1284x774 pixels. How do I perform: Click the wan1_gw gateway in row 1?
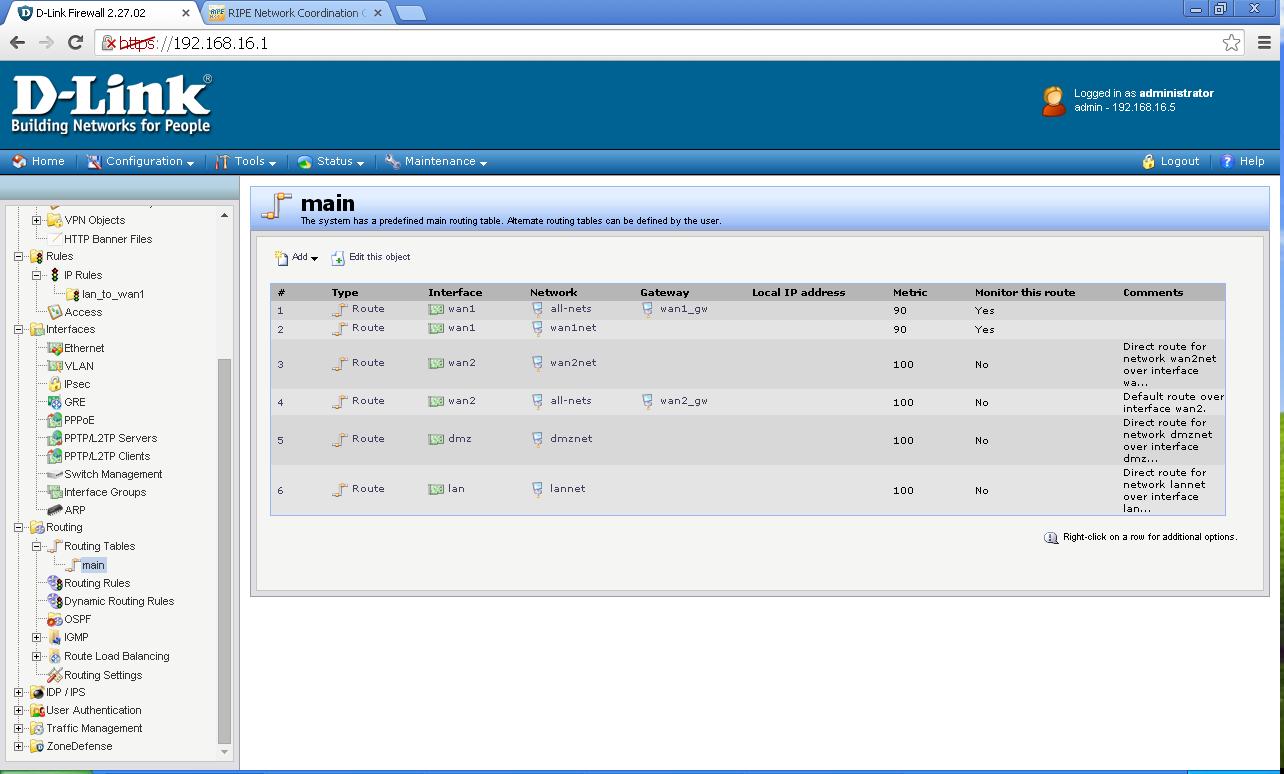683,309
